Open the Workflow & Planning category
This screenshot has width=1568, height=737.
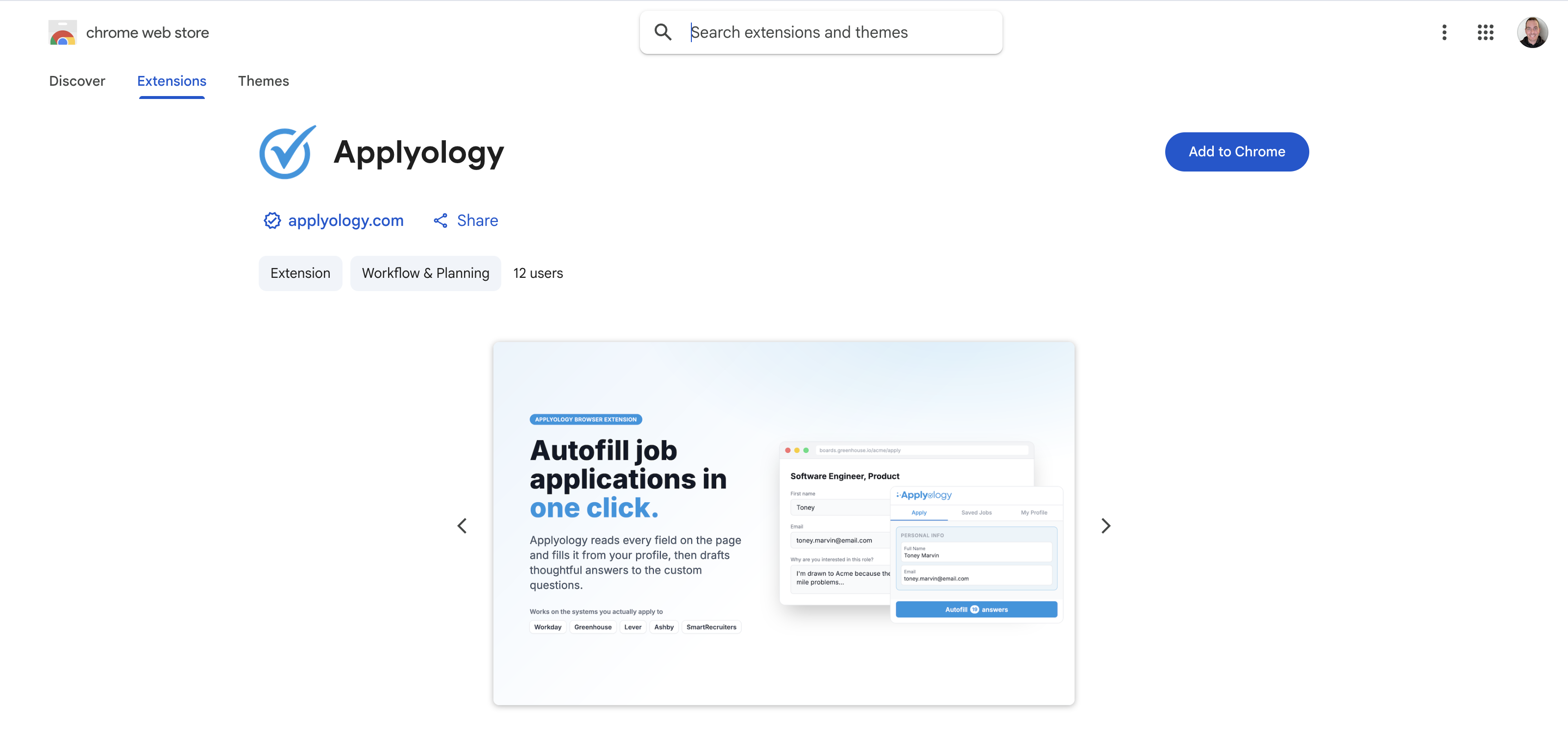(x=425, y=273)
